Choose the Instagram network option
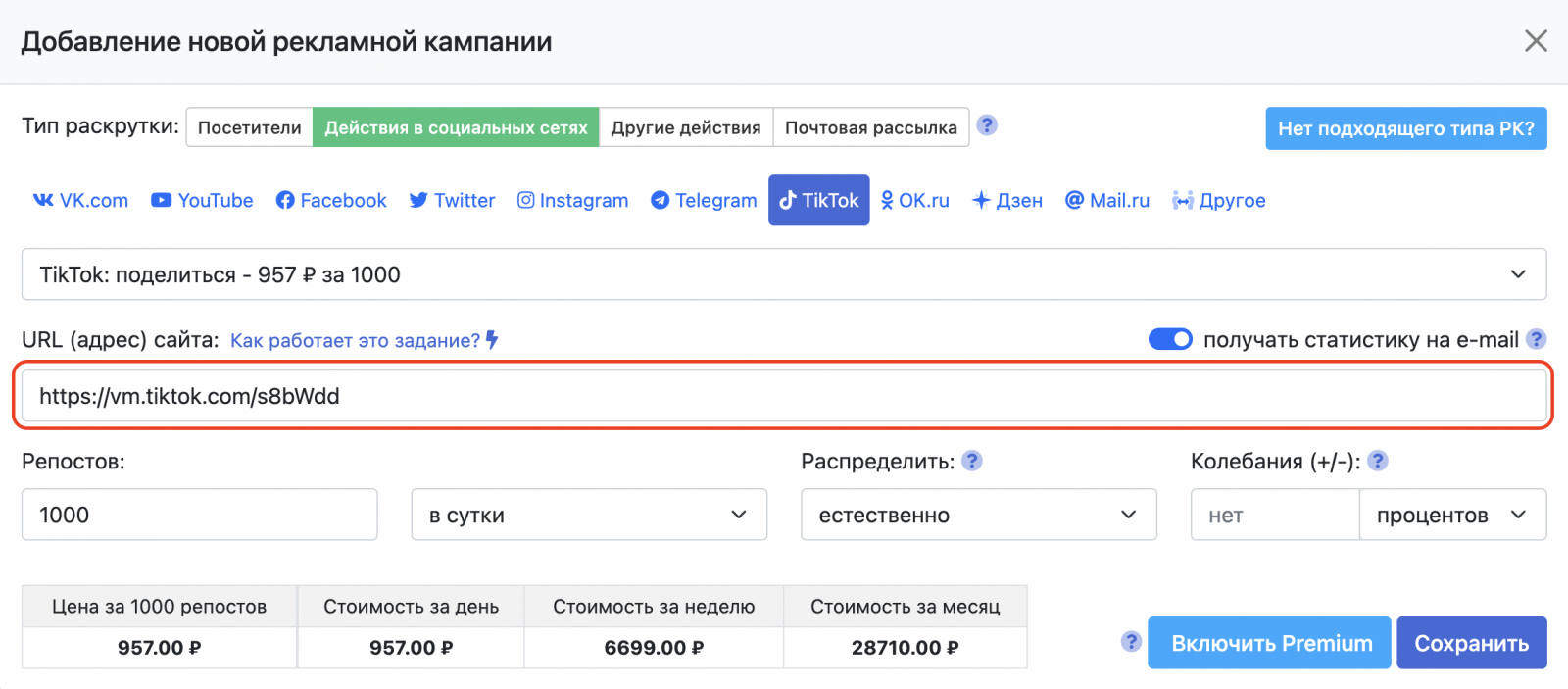 572,200
